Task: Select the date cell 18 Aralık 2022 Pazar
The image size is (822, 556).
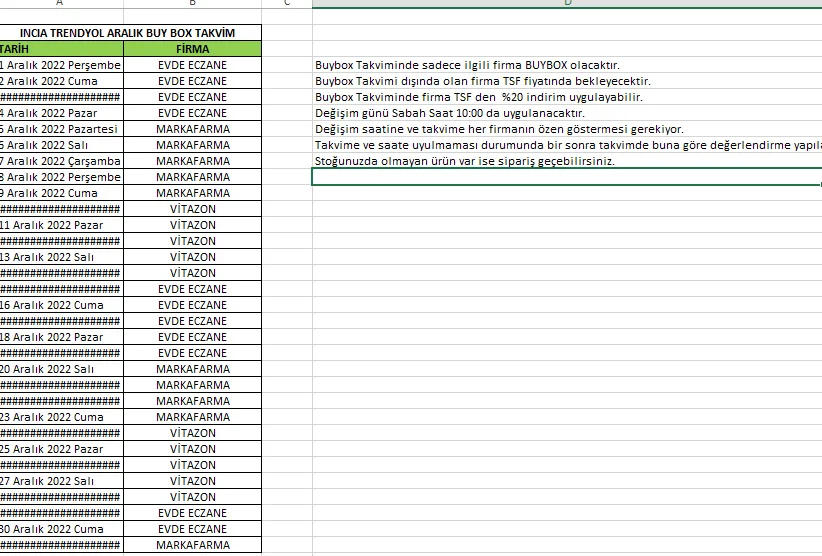Action: [61, 337]
